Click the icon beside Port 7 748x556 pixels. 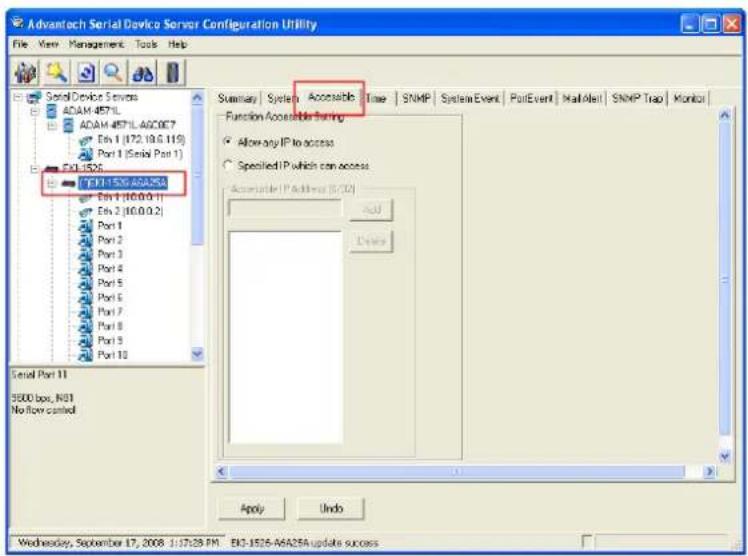(x=85, y=312)
